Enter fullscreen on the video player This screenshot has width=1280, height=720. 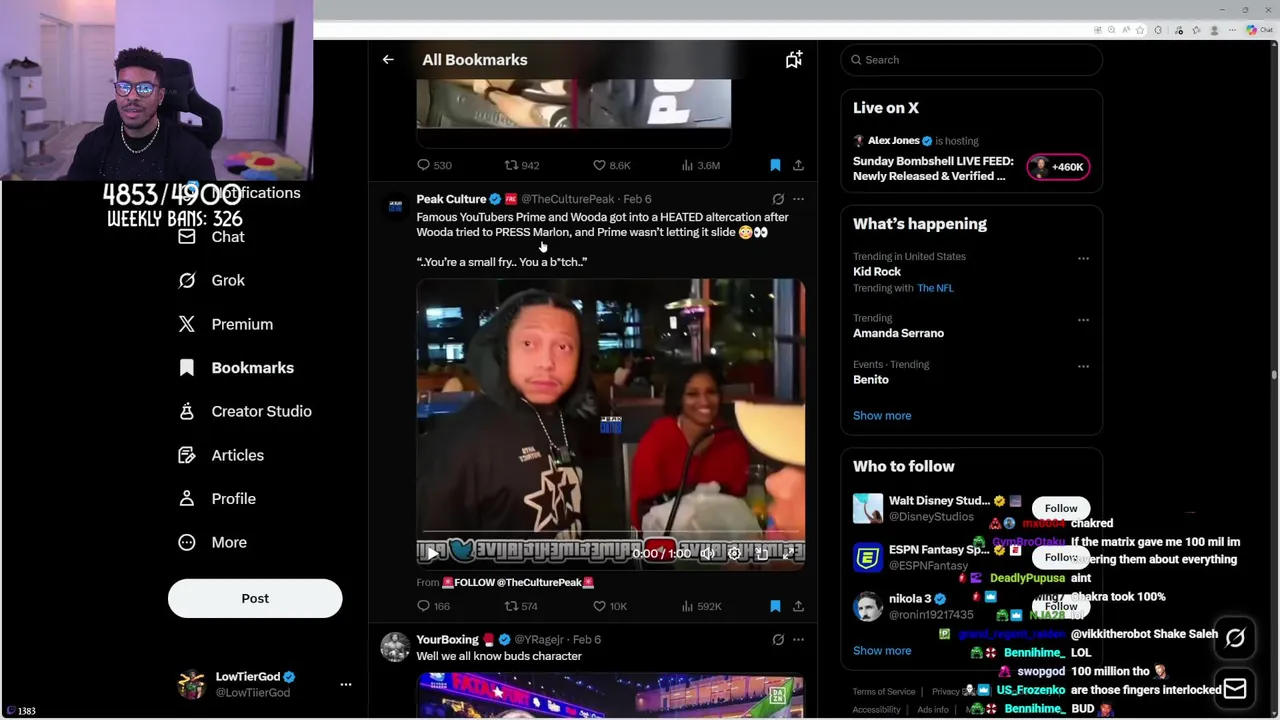click(x=789, y=553)
